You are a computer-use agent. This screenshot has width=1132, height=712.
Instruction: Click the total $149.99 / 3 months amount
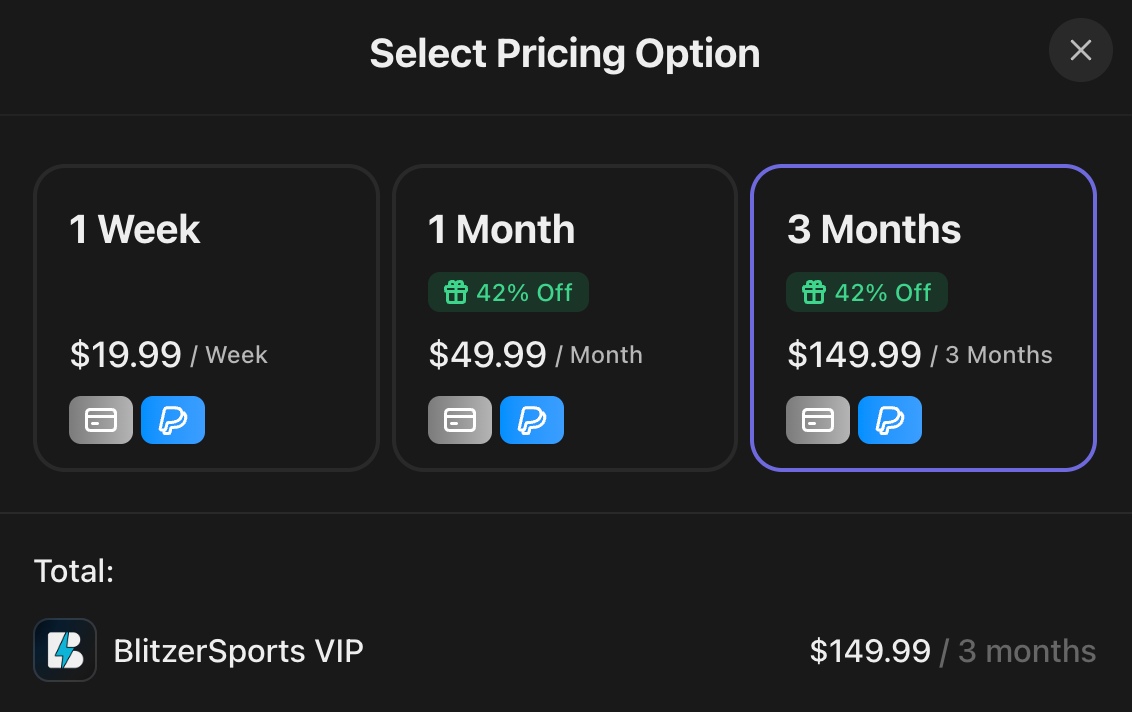(952, 652)
